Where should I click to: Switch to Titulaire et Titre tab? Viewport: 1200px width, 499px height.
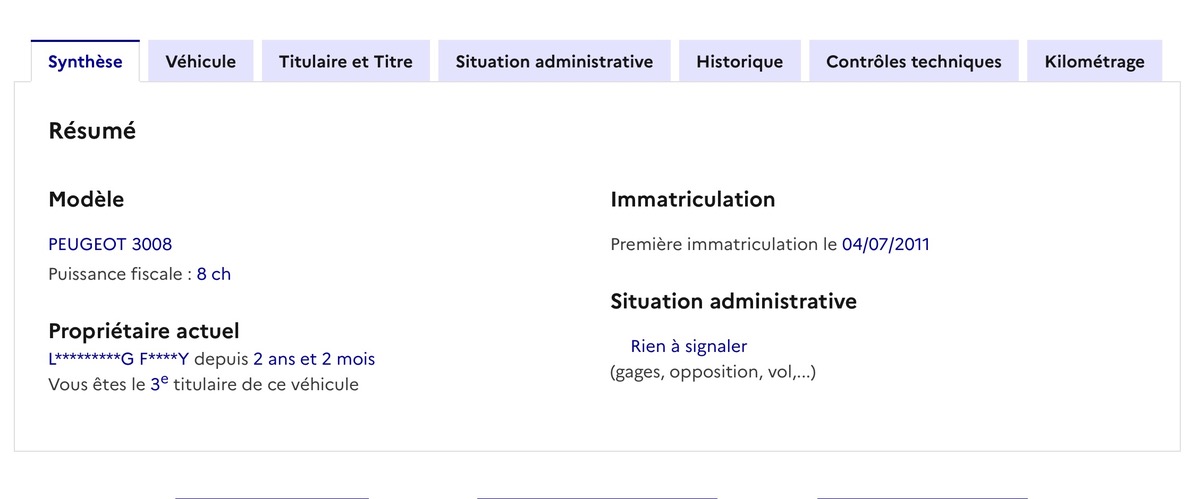pyautogui.click(x=345, y=62)
